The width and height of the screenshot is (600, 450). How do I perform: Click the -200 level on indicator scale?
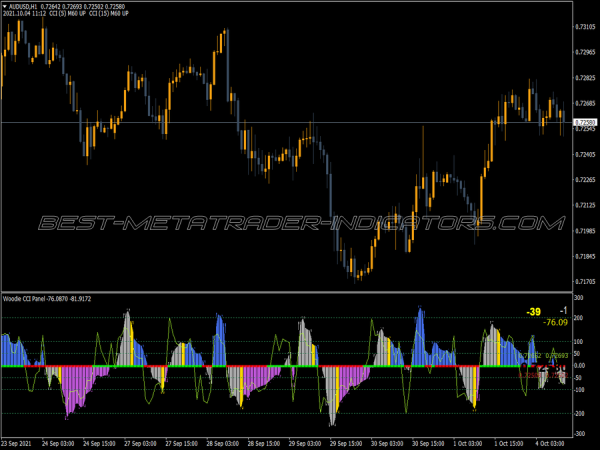click(579, 415)
